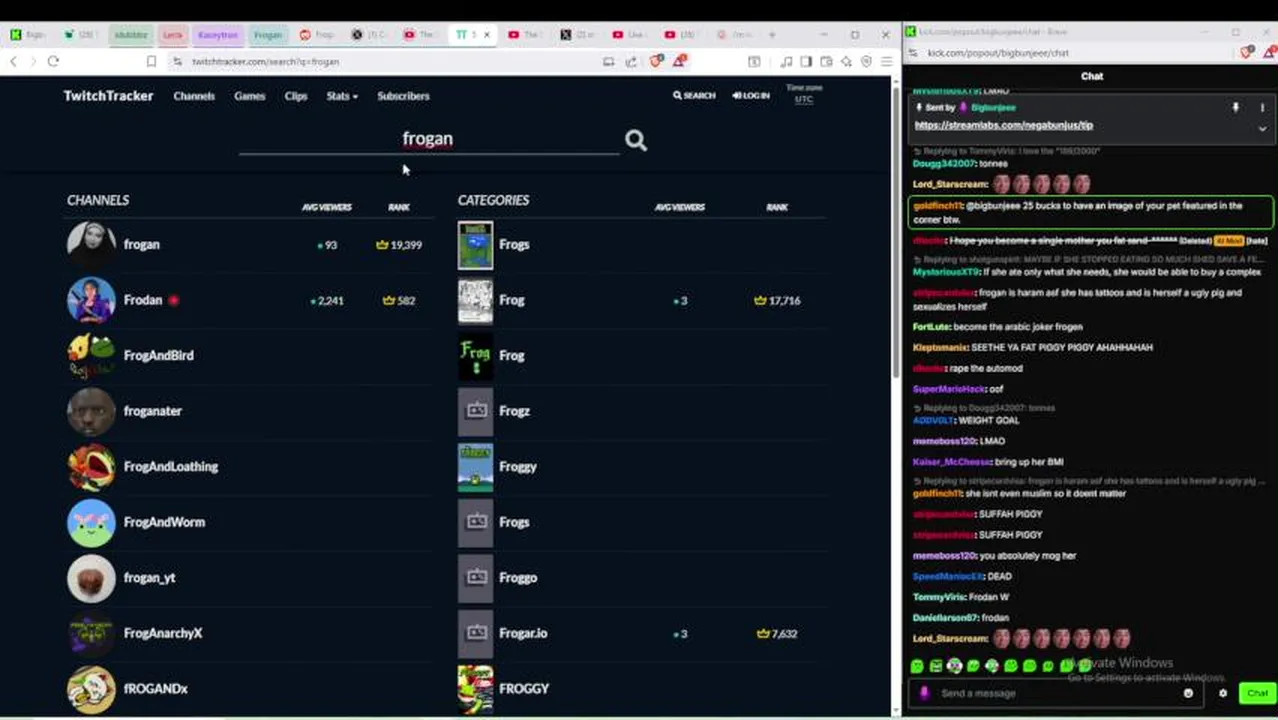Click SEARCH in the site header
The height and width of the screenshot is (720, 1278).
coord(694,96)
